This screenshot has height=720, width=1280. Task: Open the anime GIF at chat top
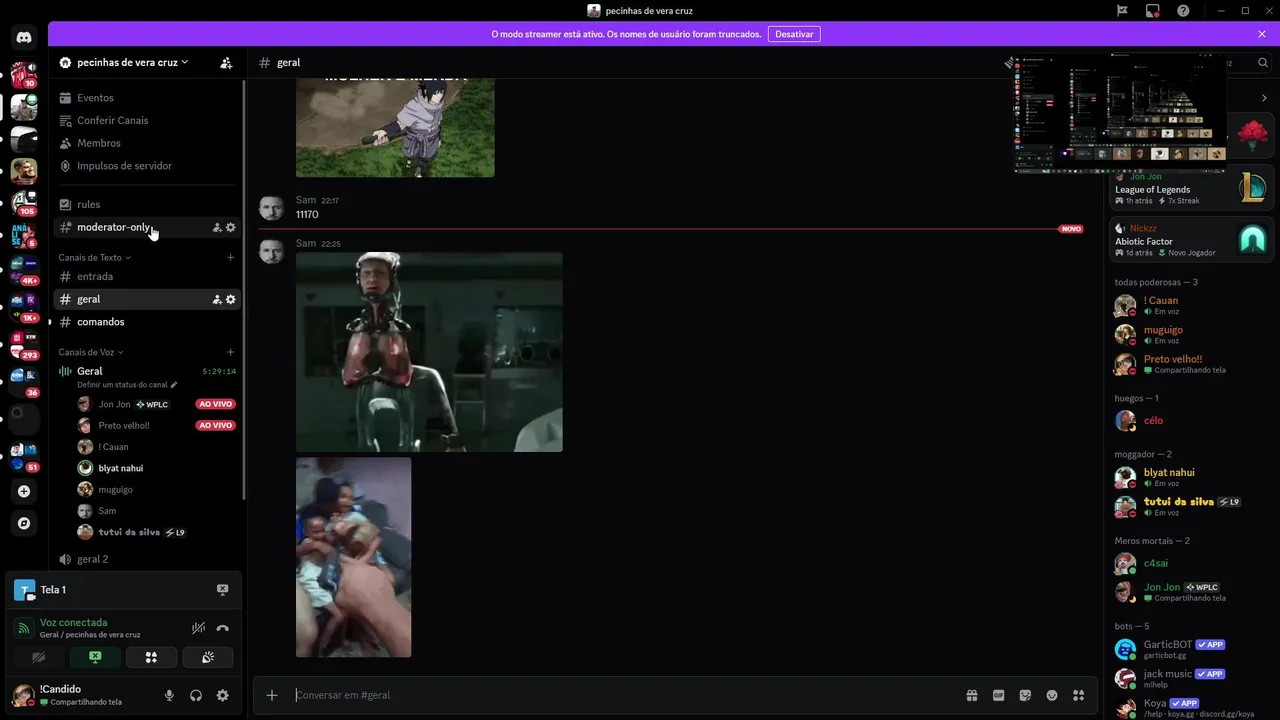click(x=395, y=127)
